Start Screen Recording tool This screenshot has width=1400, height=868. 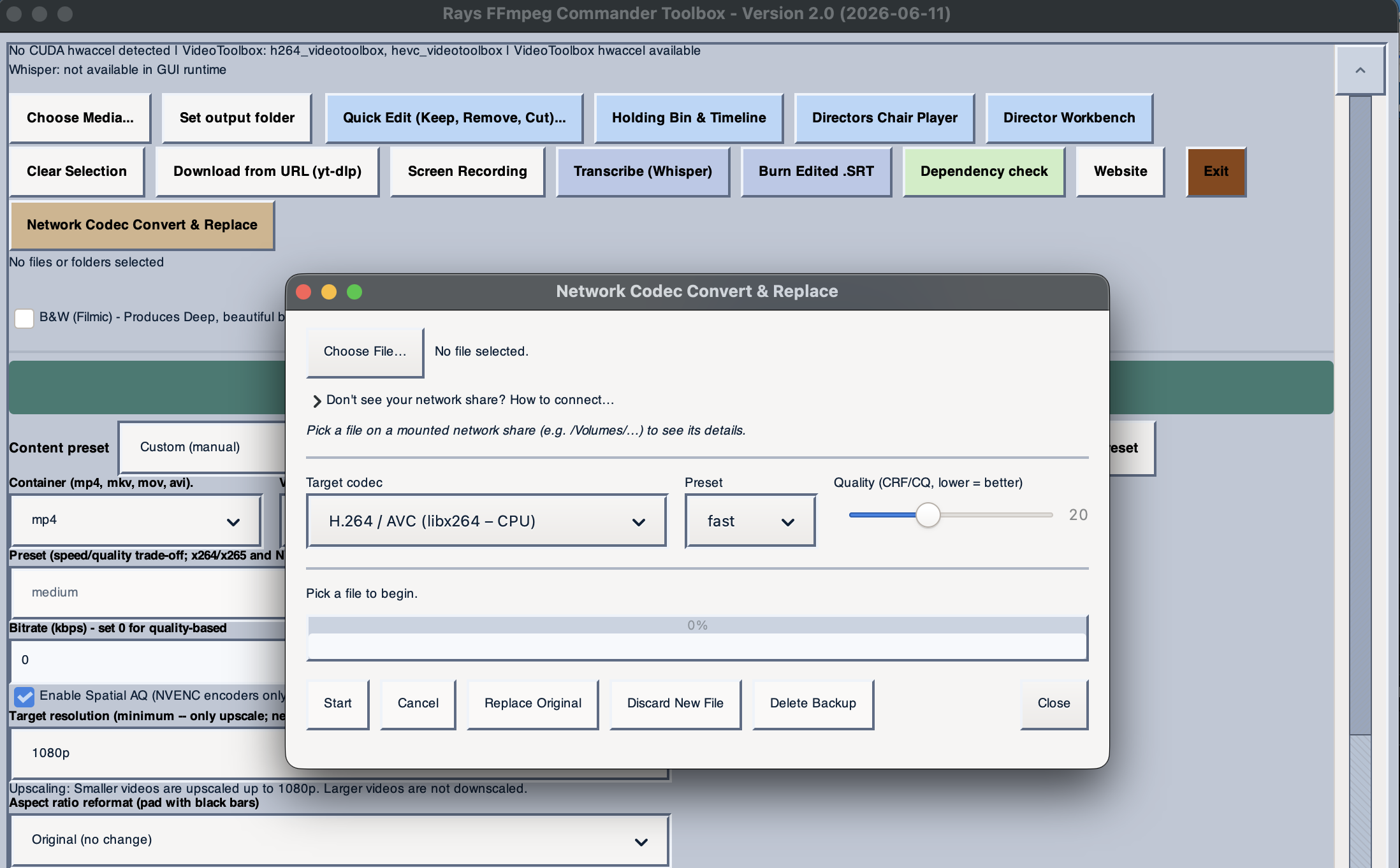pyautogui.click(x=467, y=171)
